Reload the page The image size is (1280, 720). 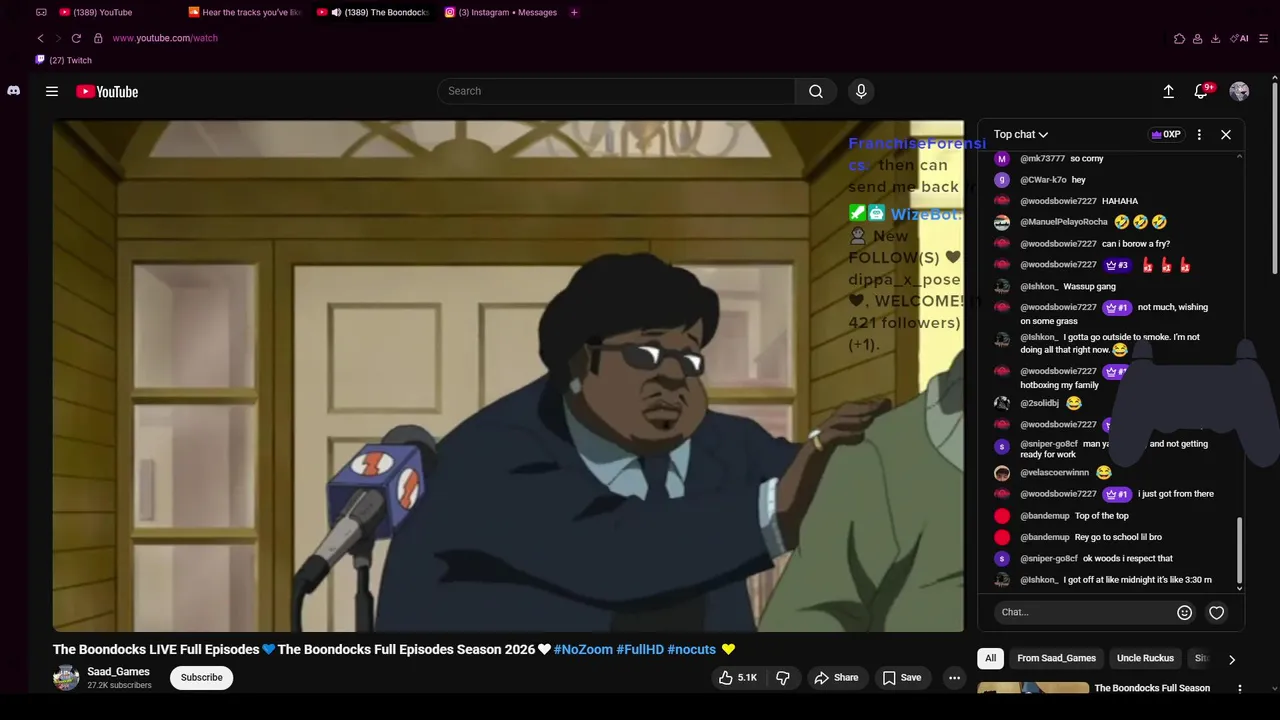76,38
